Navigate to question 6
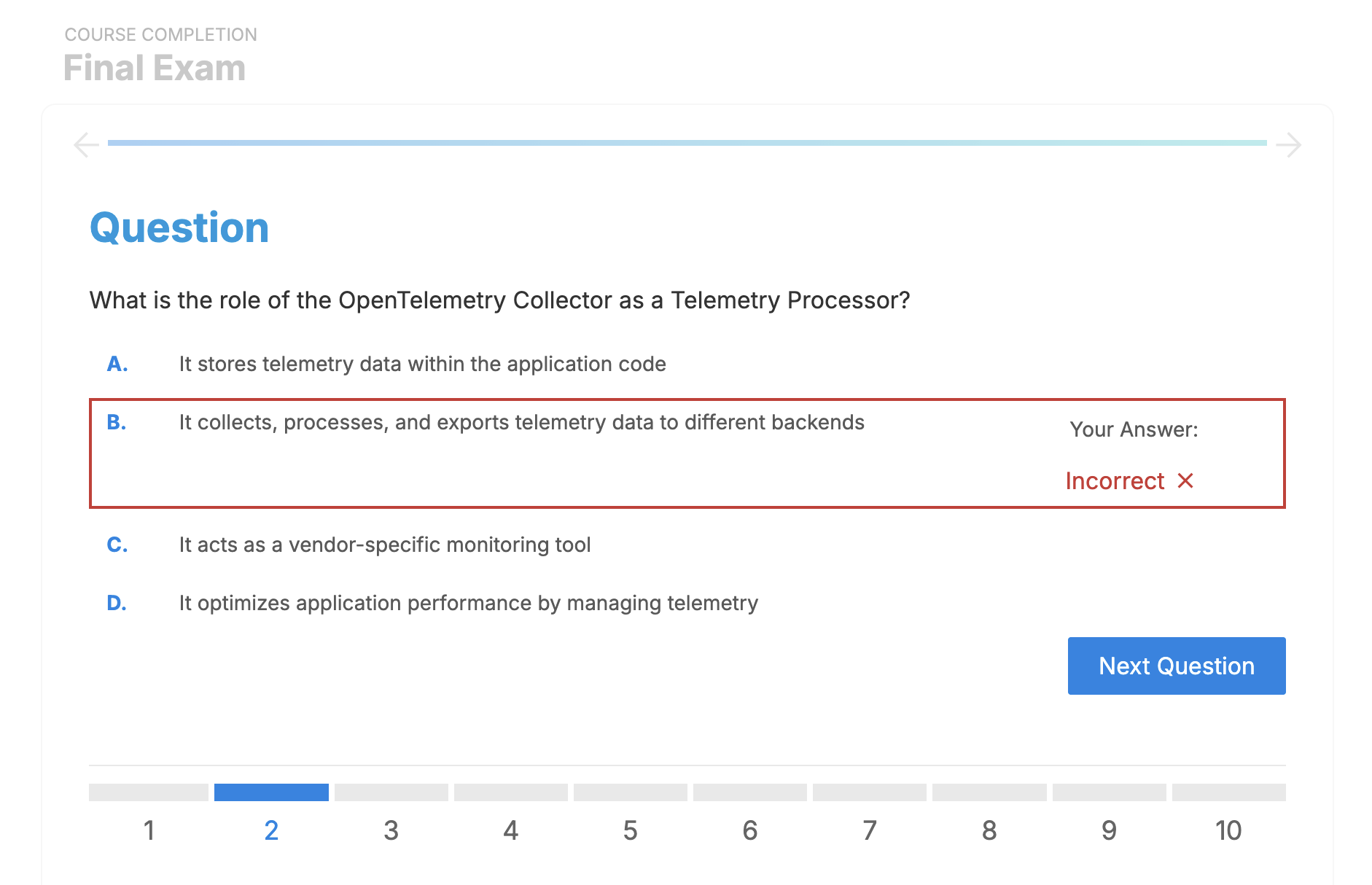Screen dimensions: 1372x885 pos(749,830)
